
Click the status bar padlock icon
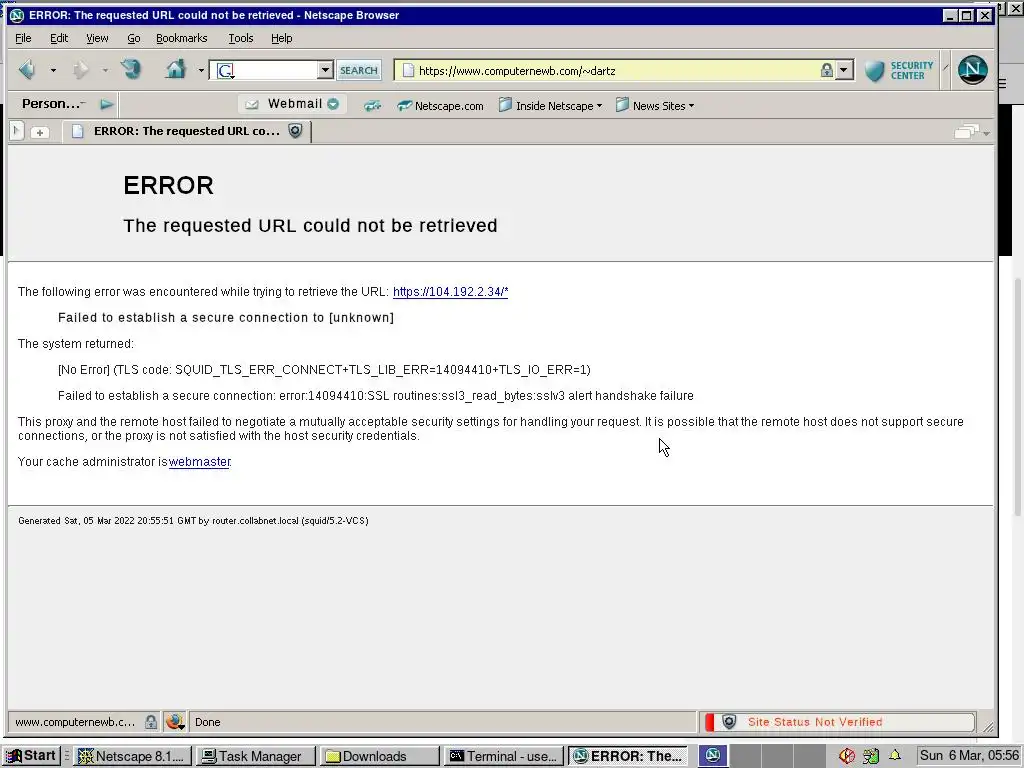(151, 722)
